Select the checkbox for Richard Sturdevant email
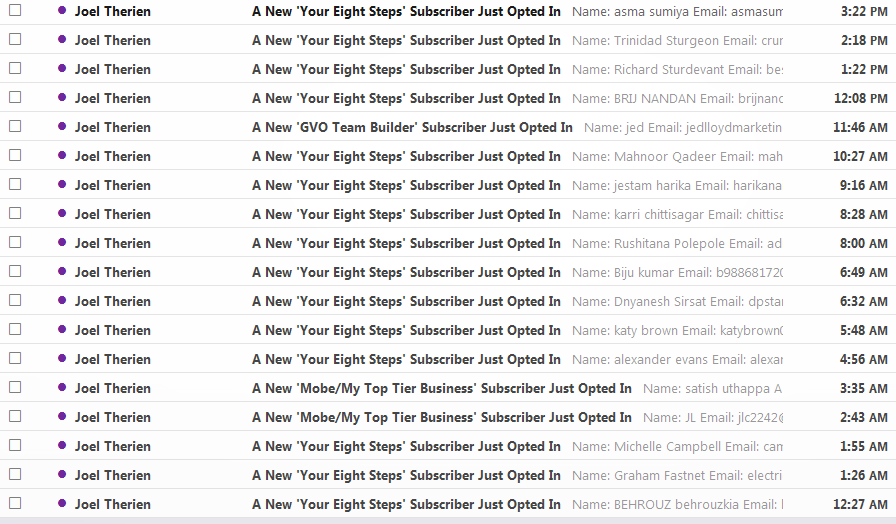This screenshot has width=896, height=524. (x=15, y=69)
